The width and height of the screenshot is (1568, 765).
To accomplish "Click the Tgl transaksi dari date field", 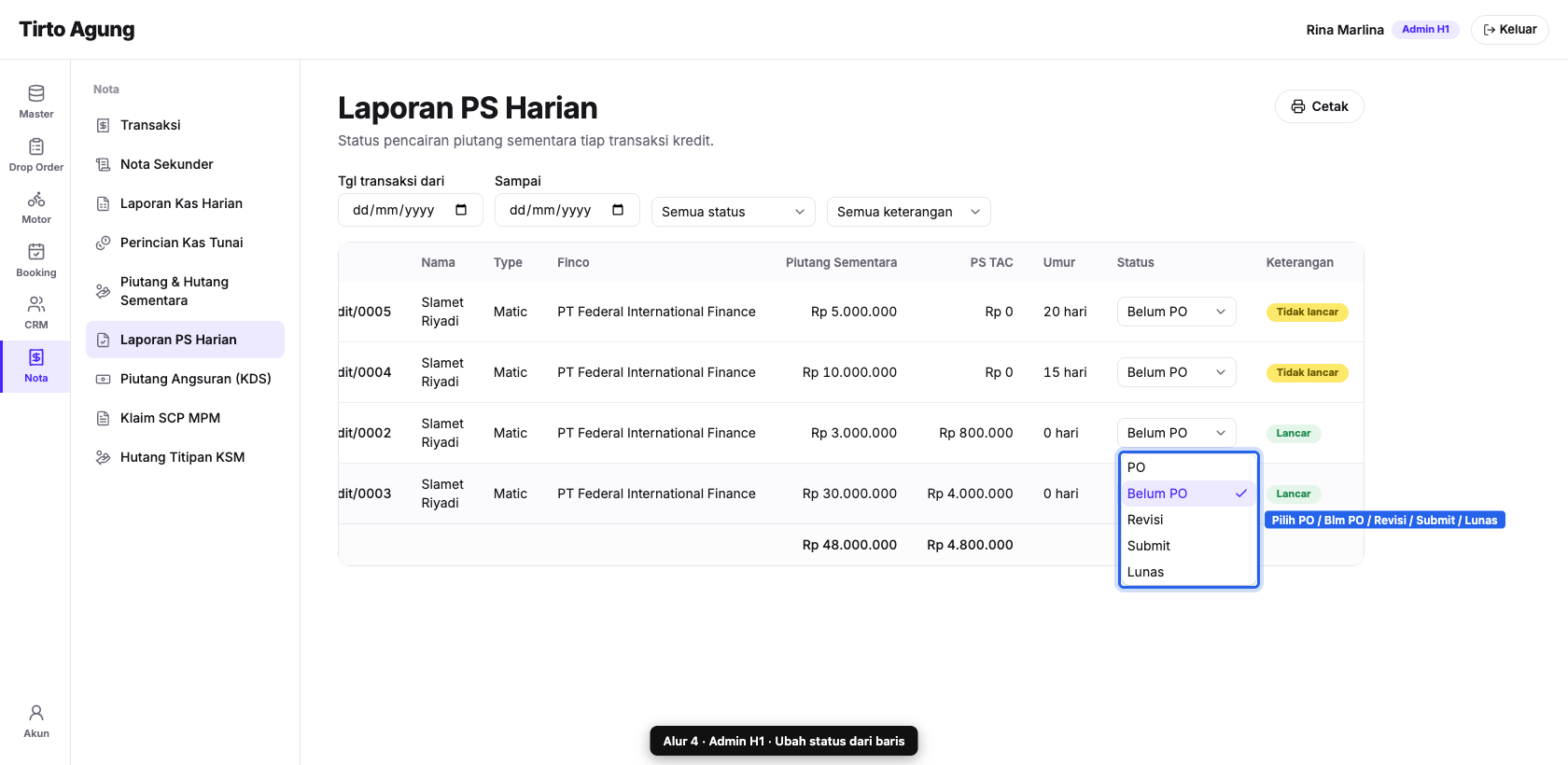I will (x=410, y=210).
